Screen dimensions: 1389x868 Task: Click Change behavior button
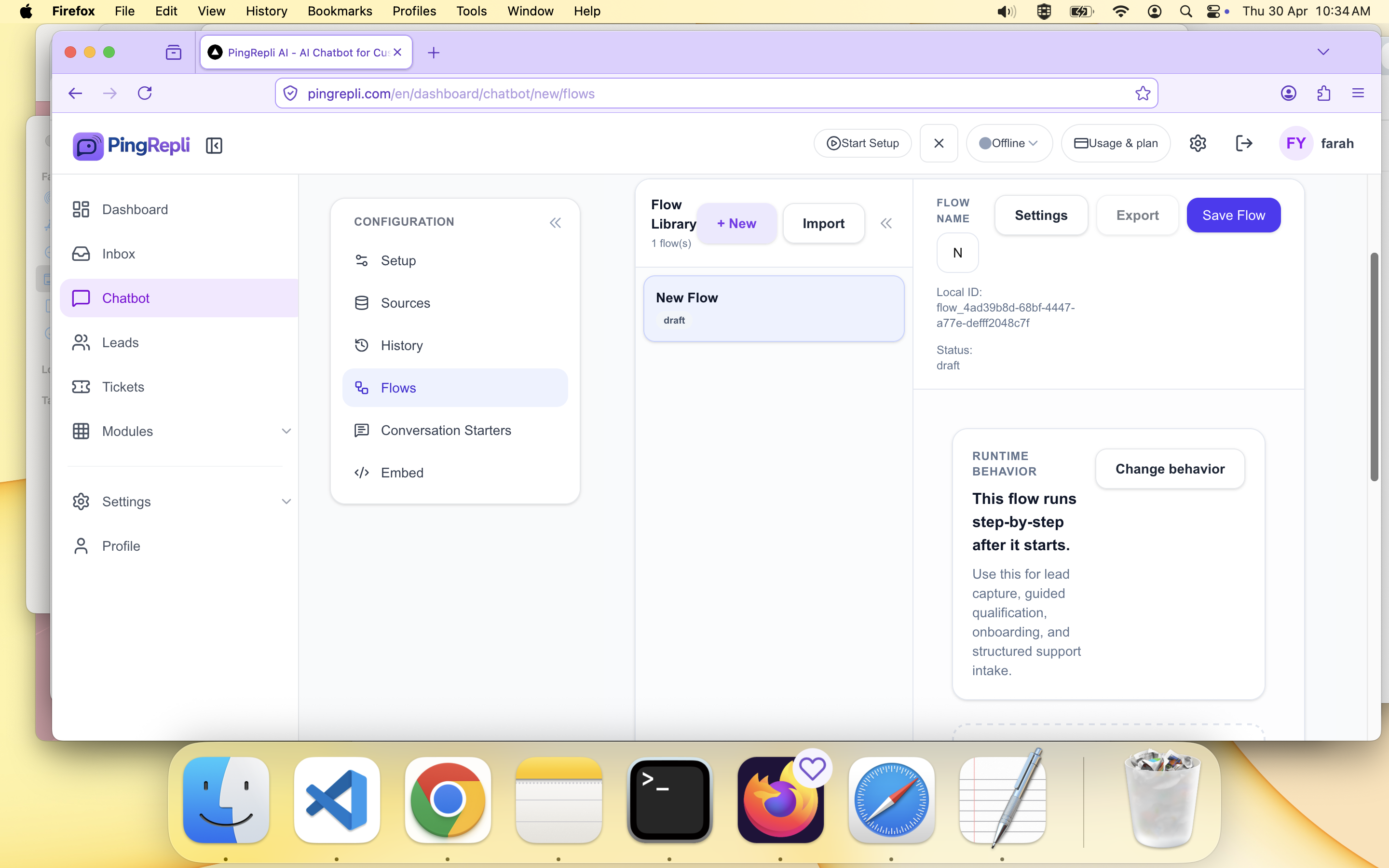click(1170, 469)
